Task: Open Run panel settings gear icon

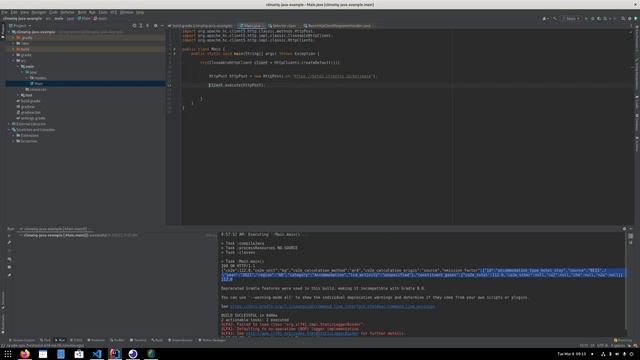Action: tap(624, 229)
